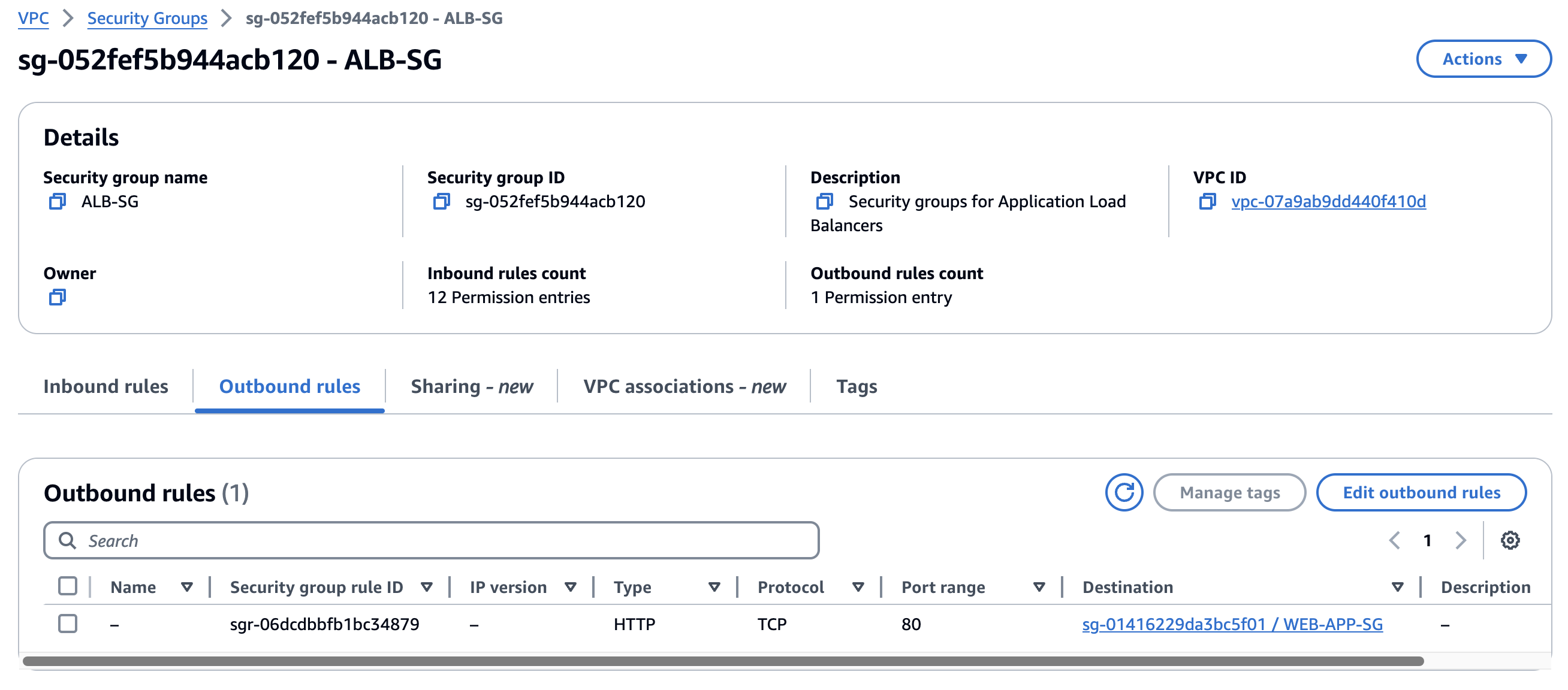Copy the VPC ID icon
The height and width of the screenshot is (690, 1568).
[x=1207, y=201]
